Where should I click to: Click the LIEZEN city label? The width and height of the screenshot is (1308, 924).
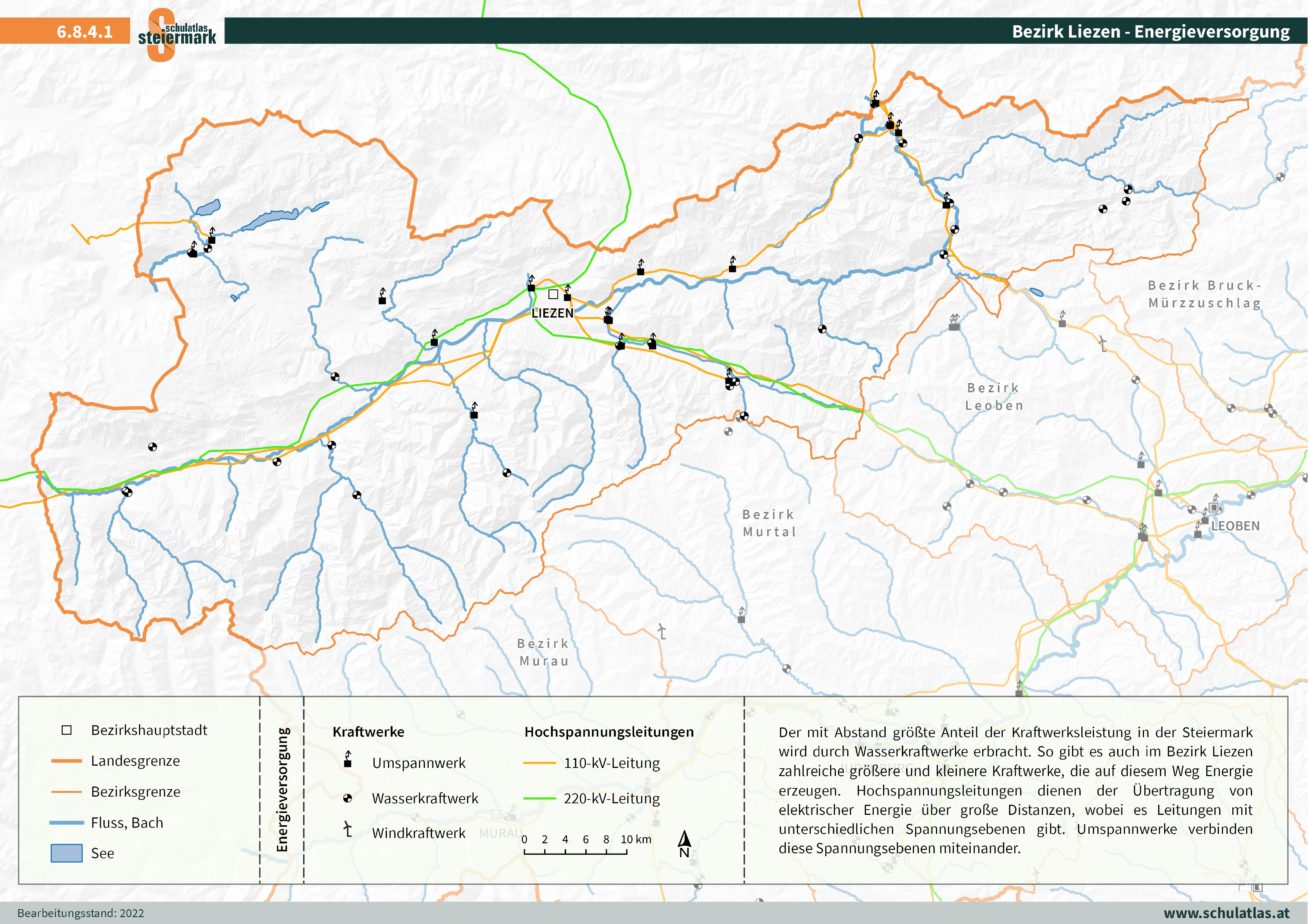[552, 313]
